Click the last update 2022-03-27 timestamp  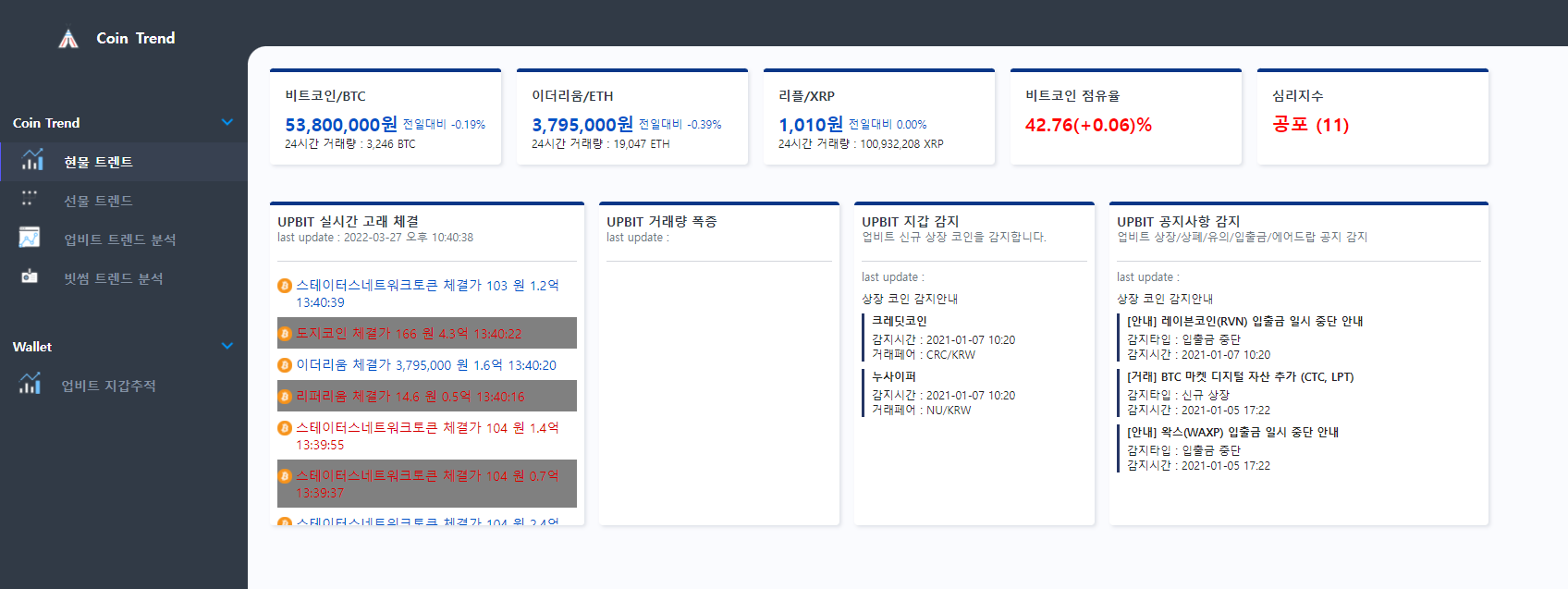[x=375, y=238]
